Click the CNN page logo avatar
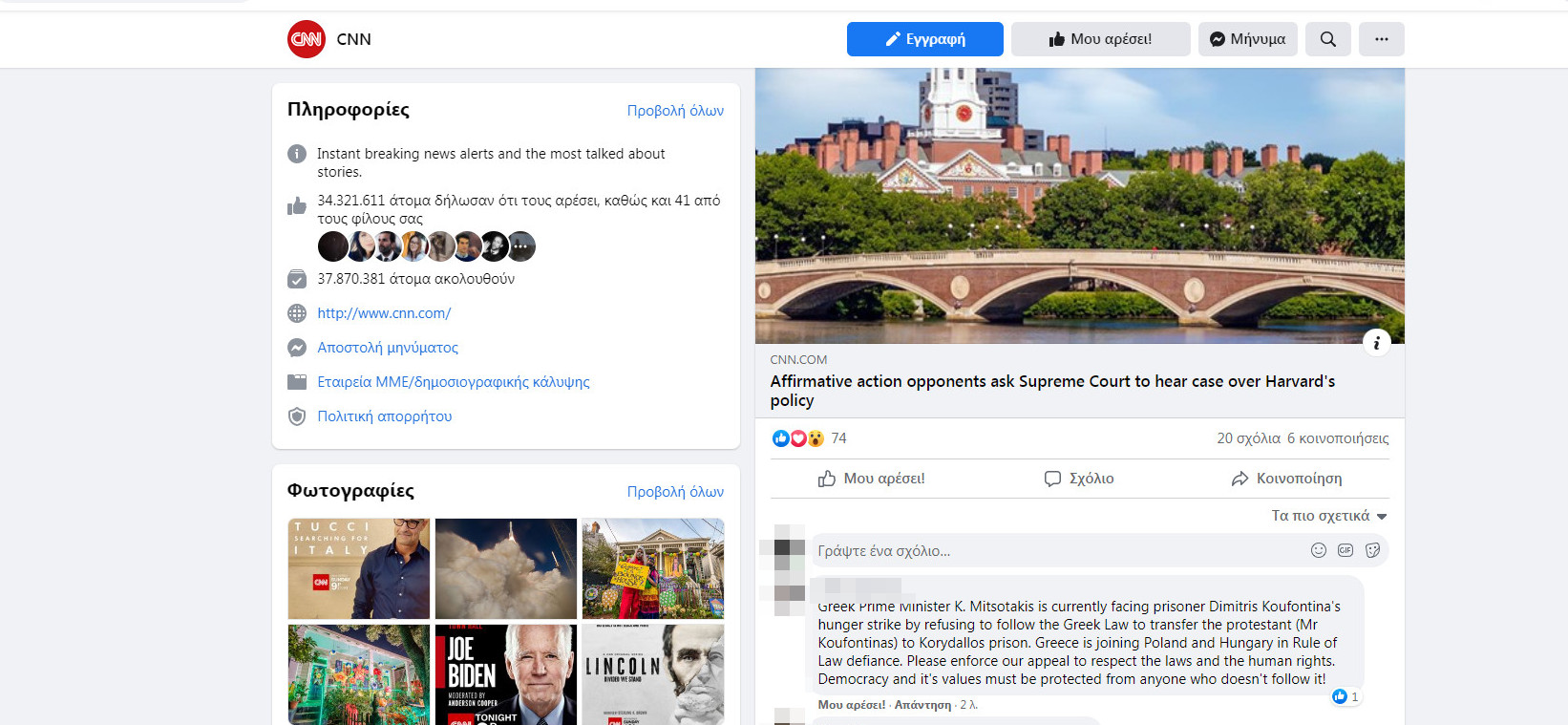Viewport: 1568px width, 725px height. click(307, 39)
